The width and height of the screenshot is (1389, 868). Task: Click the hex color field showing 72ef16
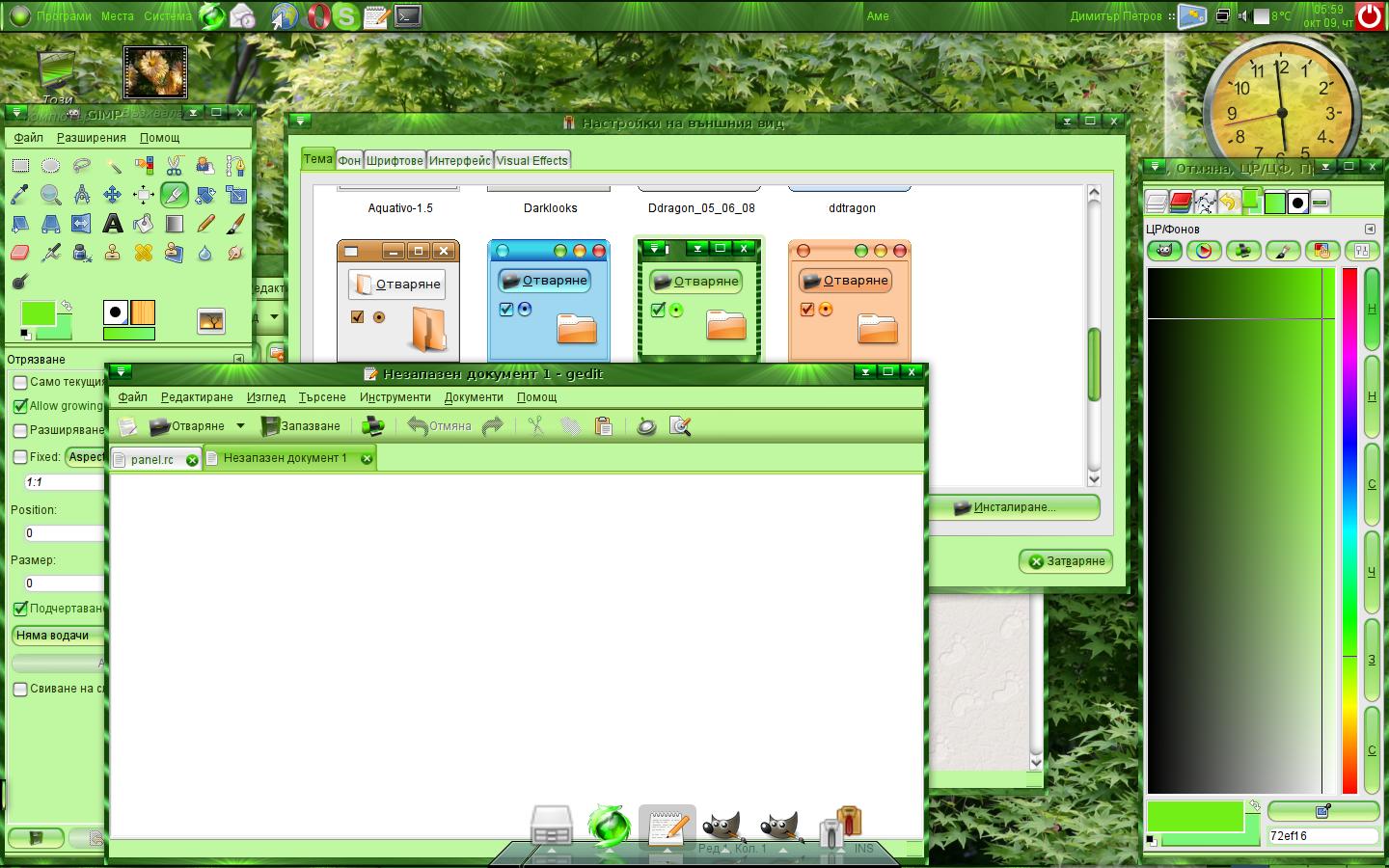click(x=1321, y=836)
